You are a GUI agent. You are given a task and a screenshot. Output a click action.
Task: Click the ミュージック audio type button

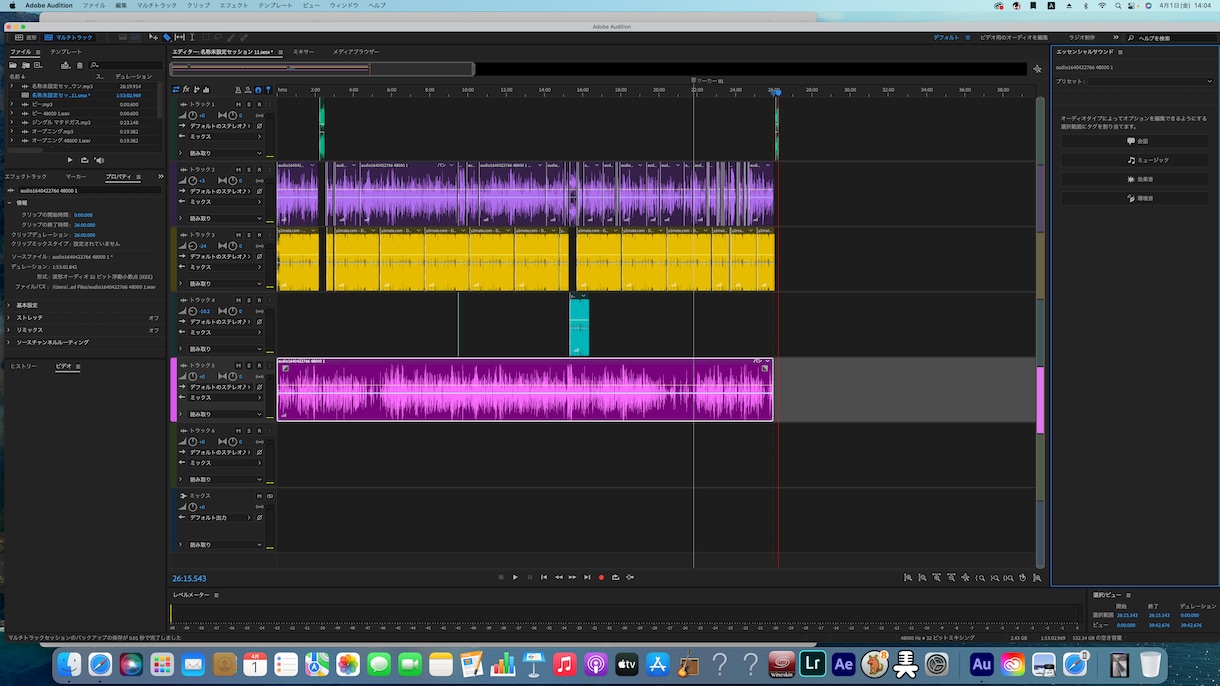[x=1137, y=160]
